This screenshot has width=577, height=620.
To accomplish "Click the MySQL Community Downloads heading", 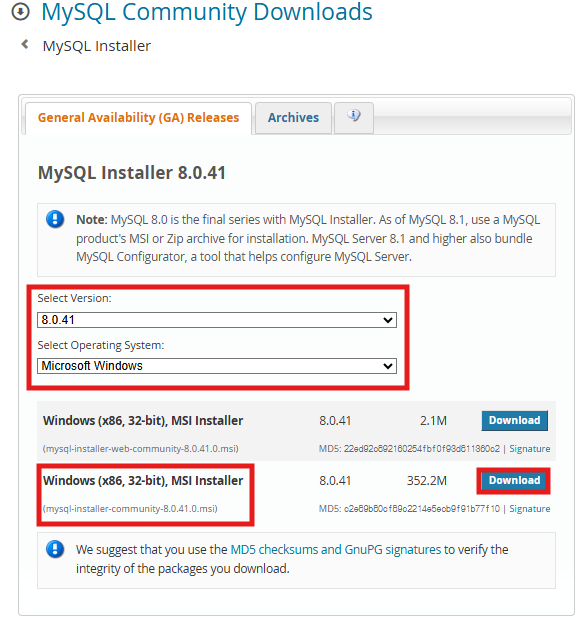I will pos(207,12).
